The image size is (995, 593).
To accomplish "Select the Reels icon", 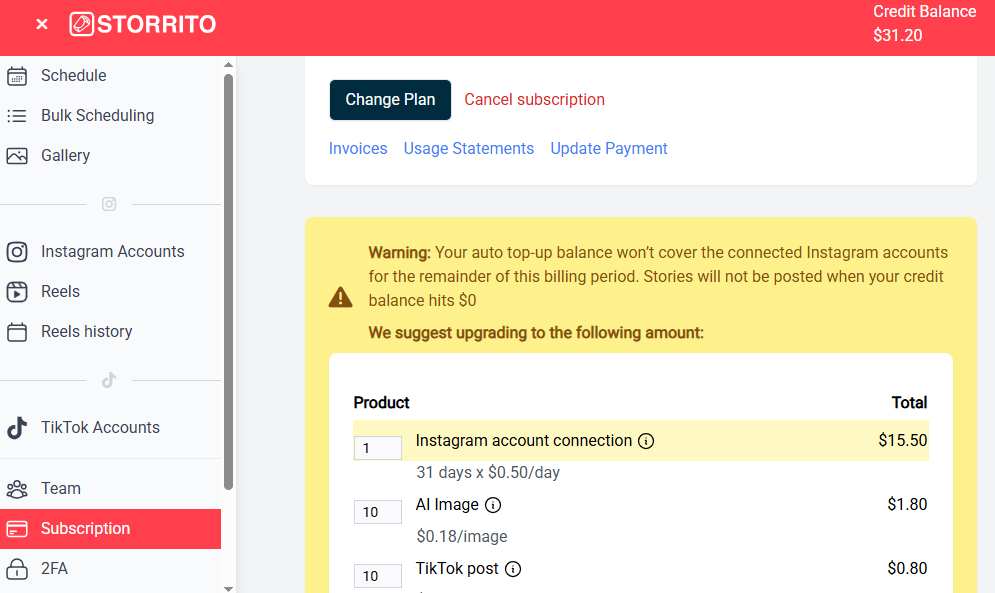I will pos(17,291).
